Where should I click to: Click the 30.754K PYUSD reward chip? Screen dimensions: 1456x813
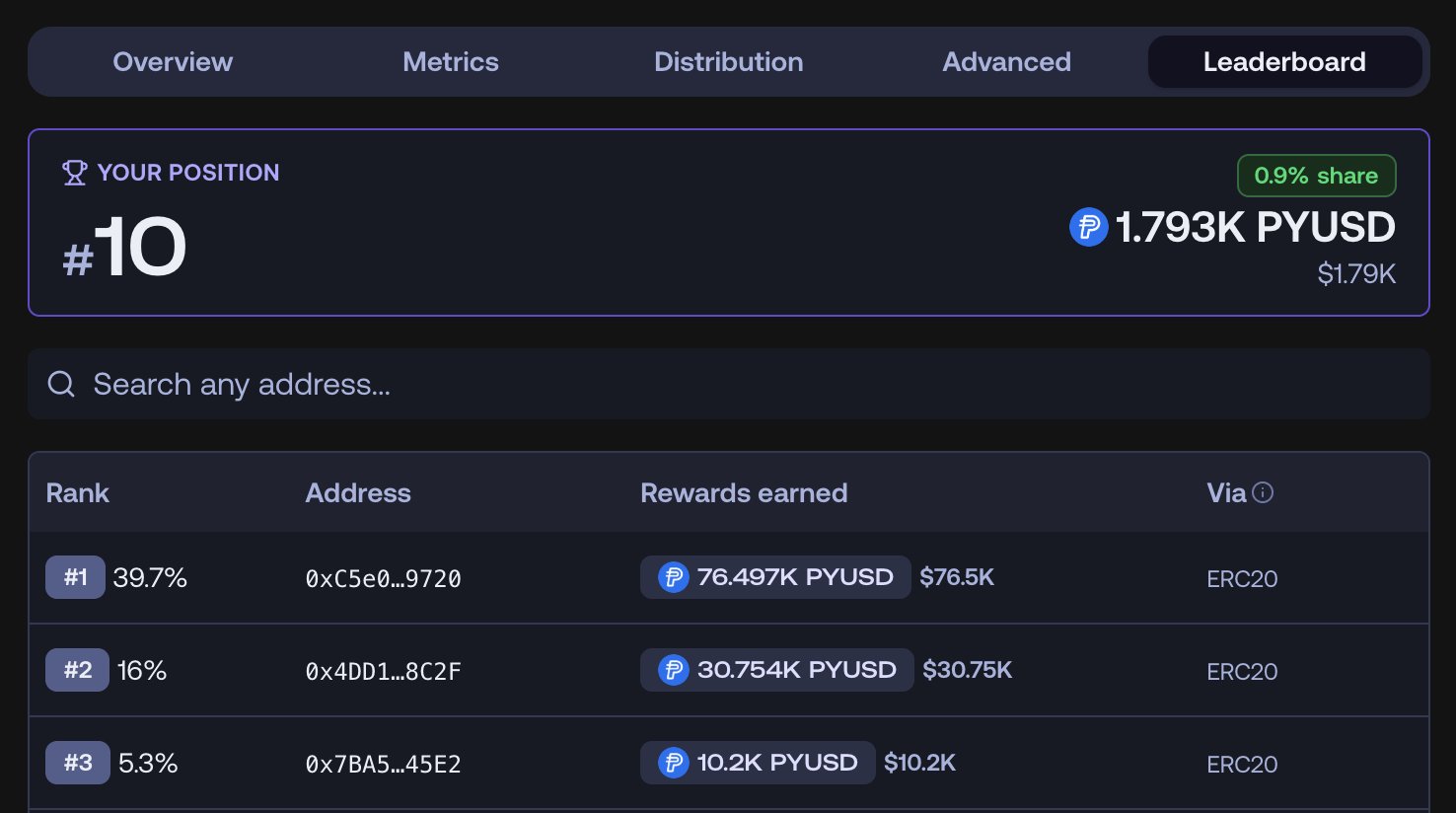coord(777,670)
